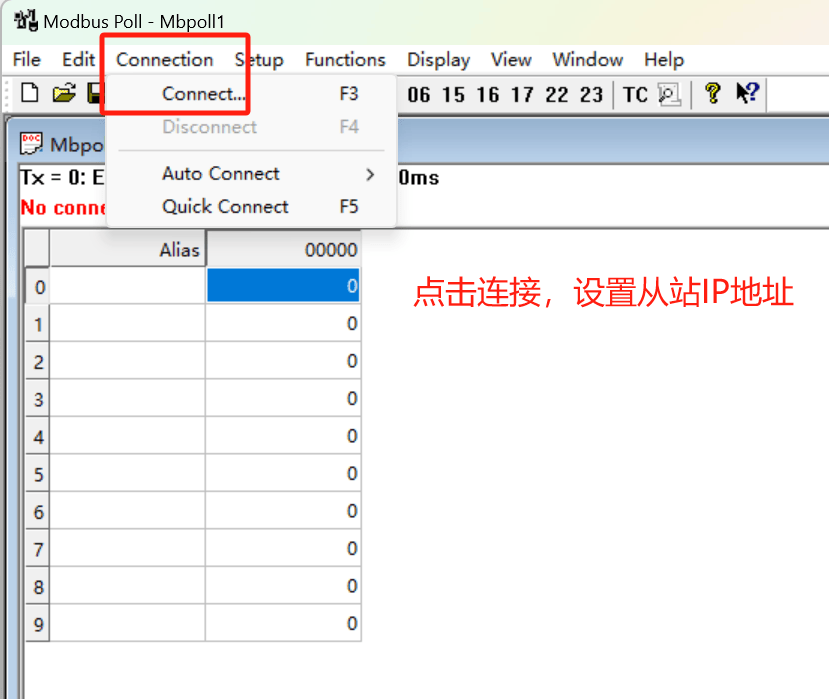
Task: Select the value cell in row 5
Action: point(283,473)
